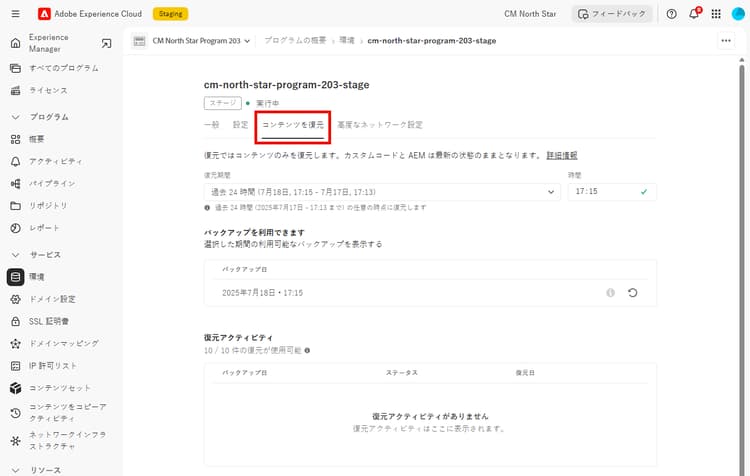Click プログラムの概要 breadcrumb
Image resolution: width=750 pixels, height=476 pixels.
point(295,41)
